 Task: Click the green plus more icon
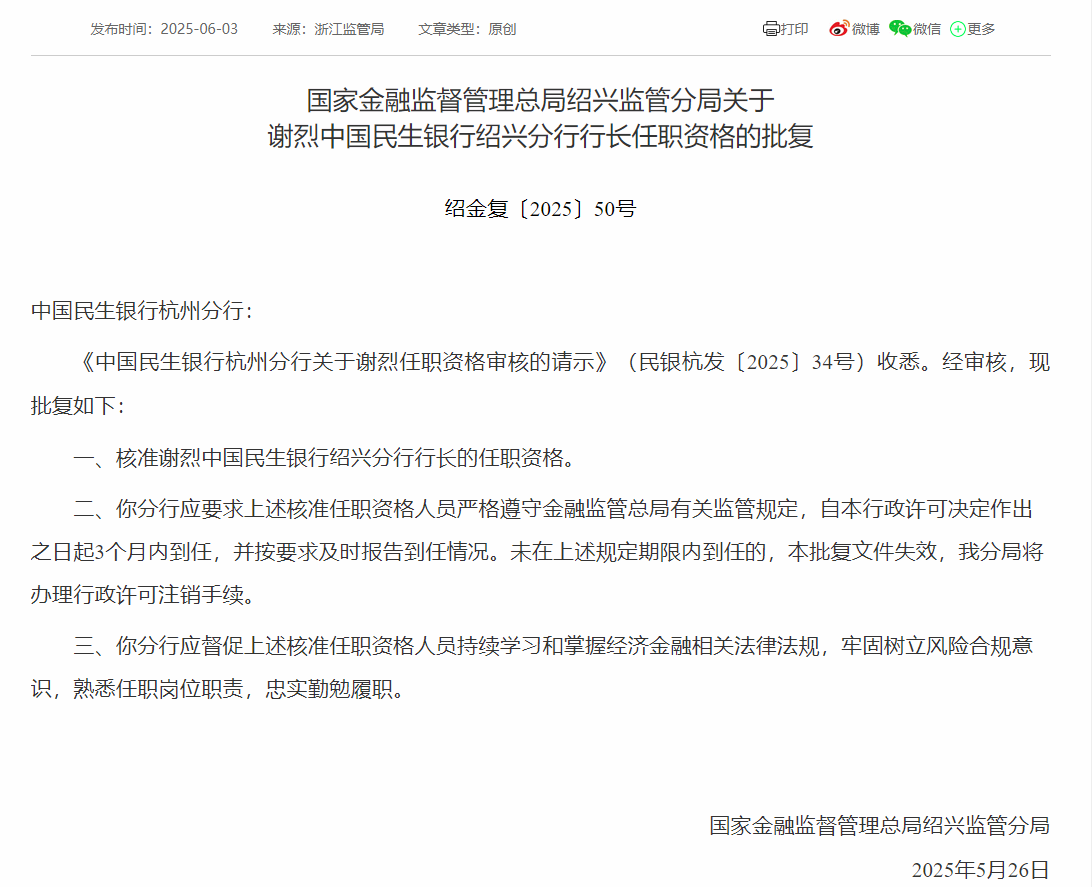click(958, 29)
